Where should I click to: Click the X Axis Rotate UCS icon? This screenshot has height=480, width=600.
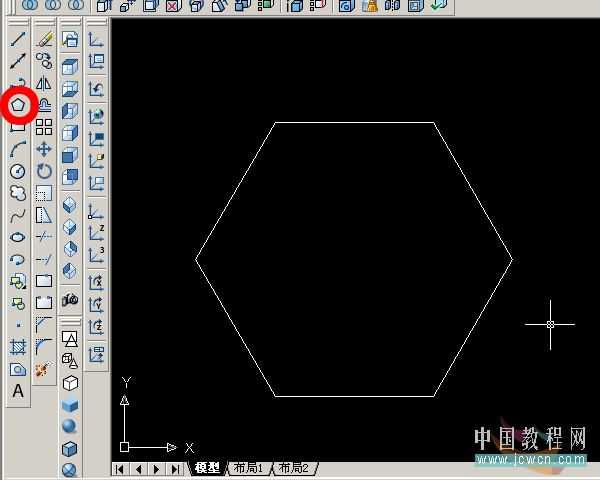click(96, 282)
